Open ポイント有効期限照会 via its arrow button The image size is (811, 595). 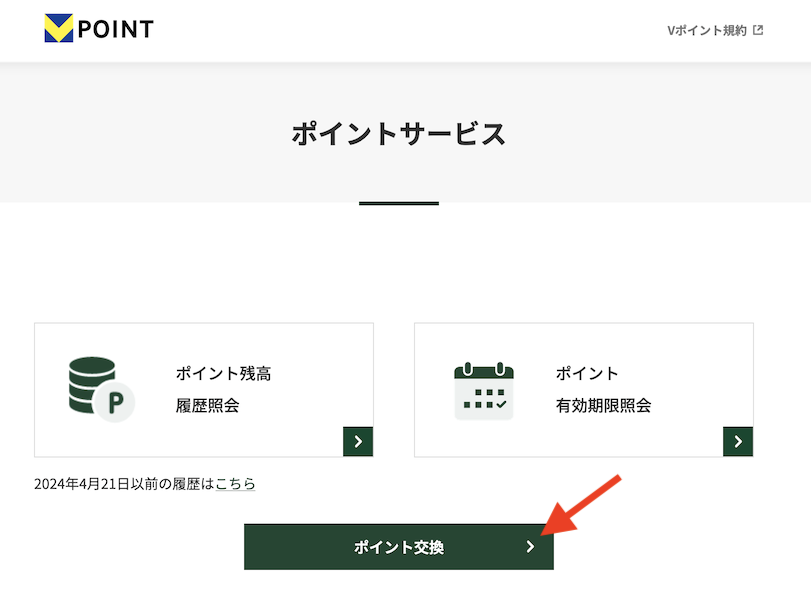point(737,441)
